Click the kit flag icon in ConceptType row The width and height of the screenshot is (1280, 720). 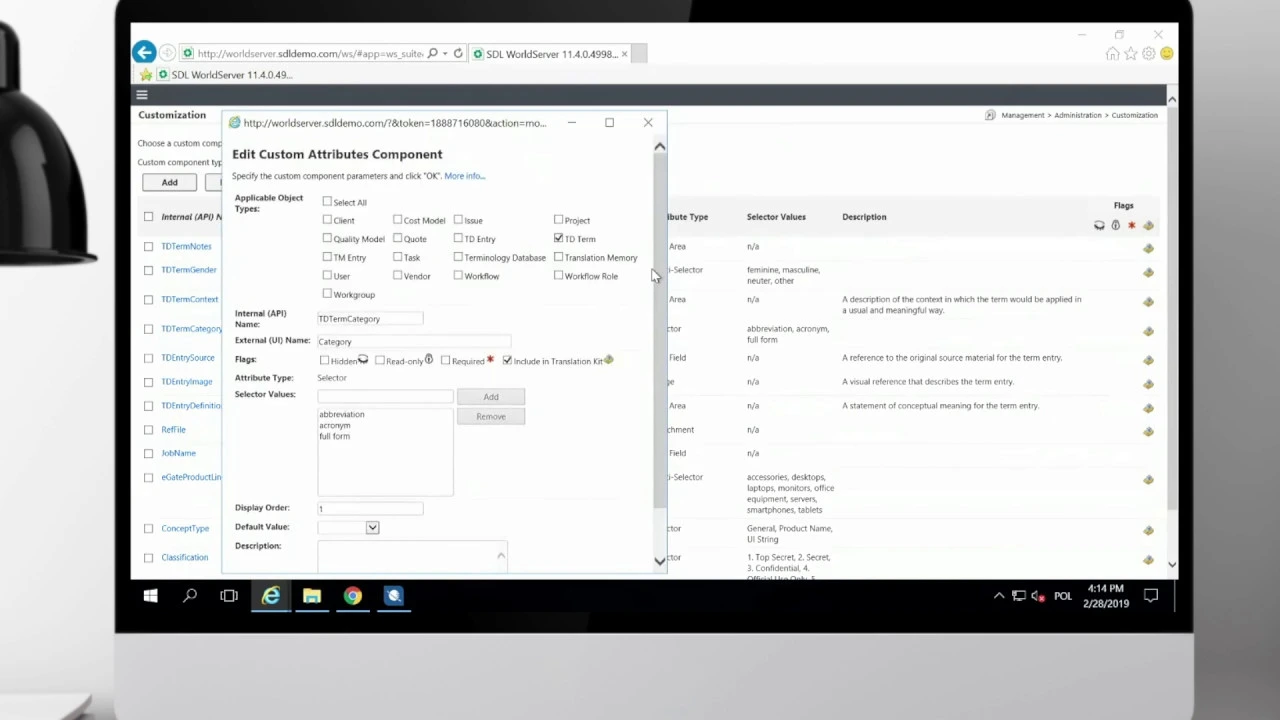[x=1148, y=530]
